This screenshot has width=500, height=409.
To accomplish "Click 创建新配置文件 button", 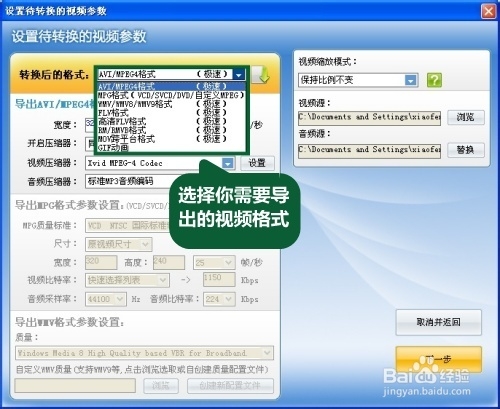I will click(230, 386).
